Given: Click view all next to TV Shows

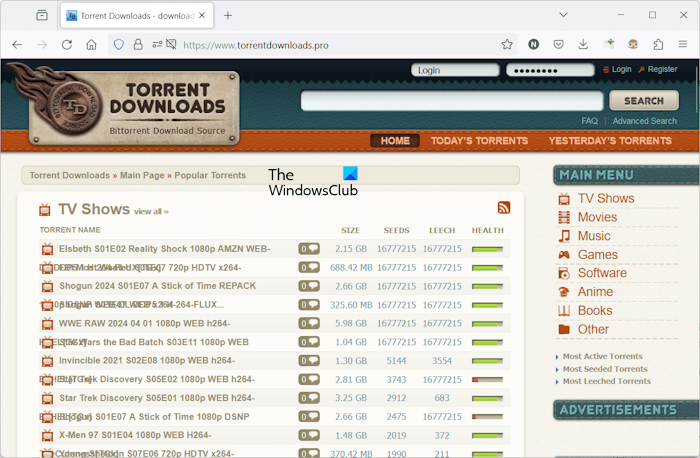Looking at the screenshot, I should coord(151,212).
